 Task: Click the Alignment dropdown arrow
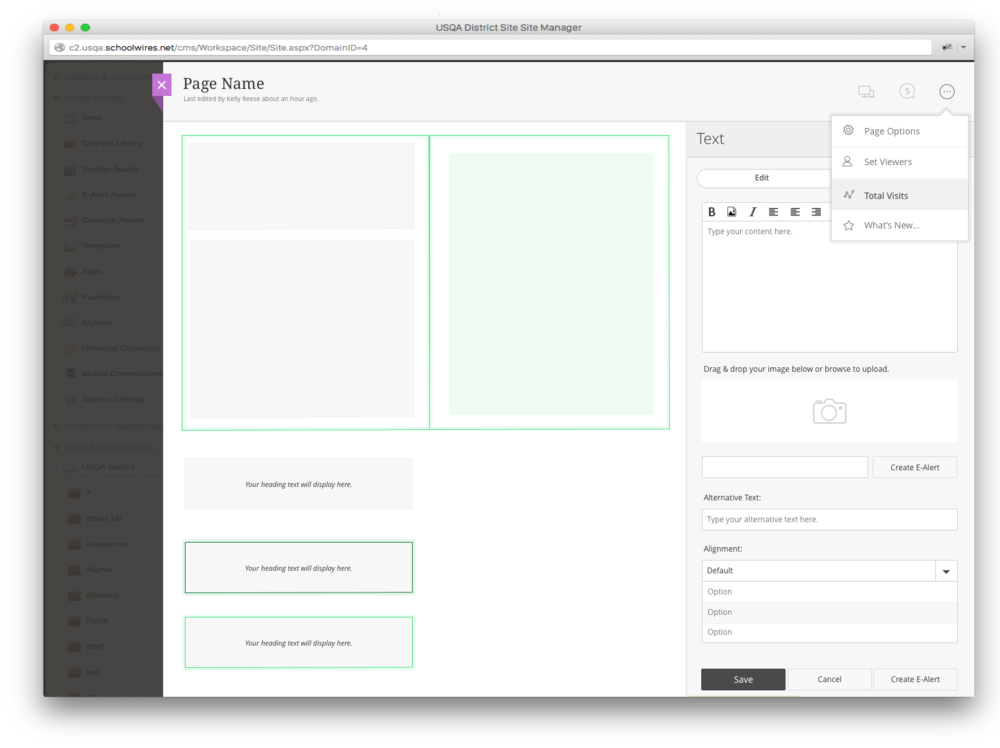946,571
